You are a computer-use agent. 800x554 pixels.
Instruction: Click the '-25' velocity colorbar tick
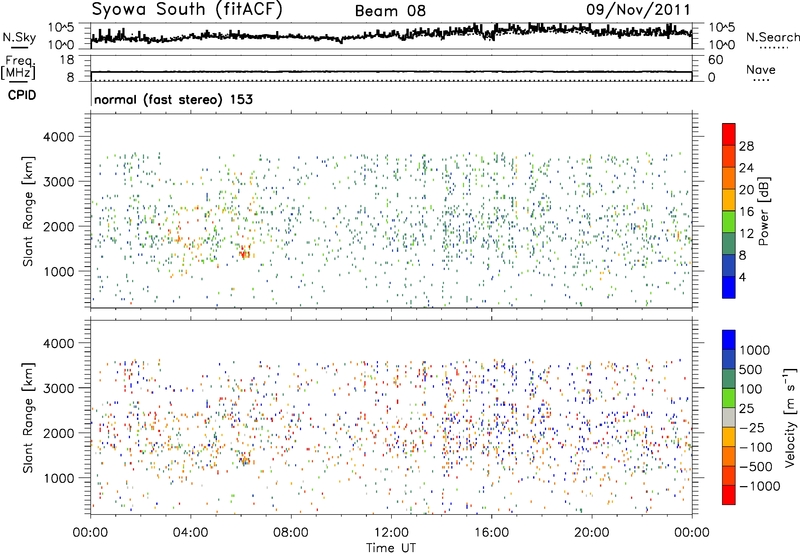(752, 428)
